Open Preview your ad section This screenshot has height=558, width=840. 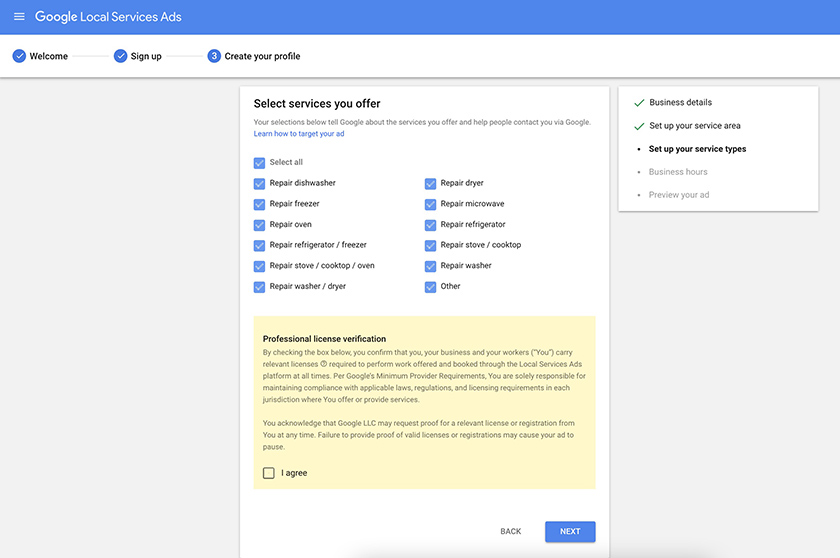pyautogui.click(x=679, y=195)
